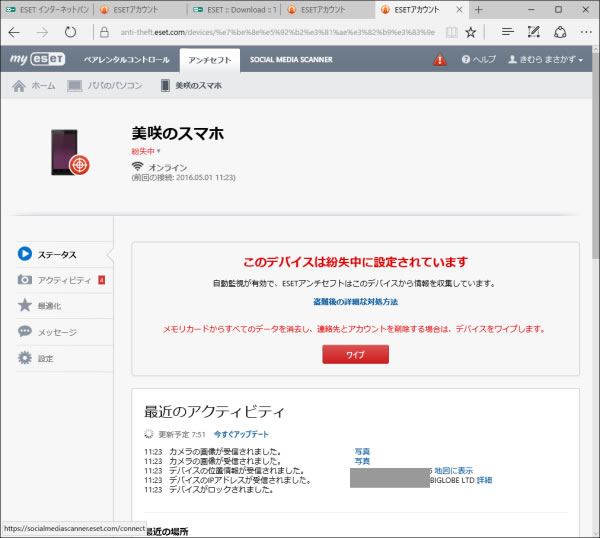
Task: Click the share icon in toolbar
Action: pyautogui.click(x=560, y=32)
